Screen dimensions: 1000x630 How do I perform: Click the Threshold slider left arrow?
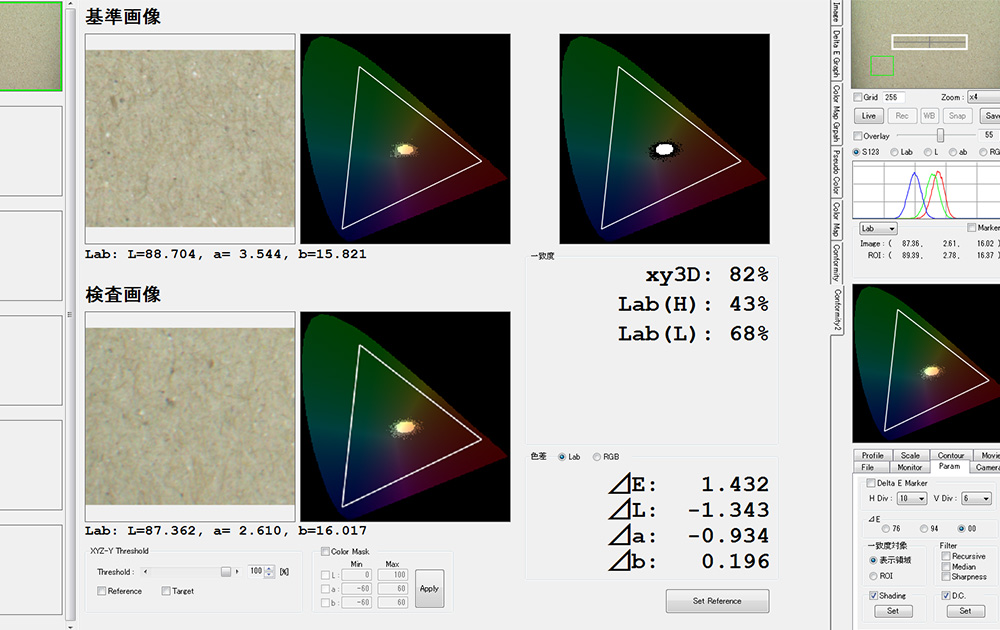pyautogui.click(x=145, y=572)
